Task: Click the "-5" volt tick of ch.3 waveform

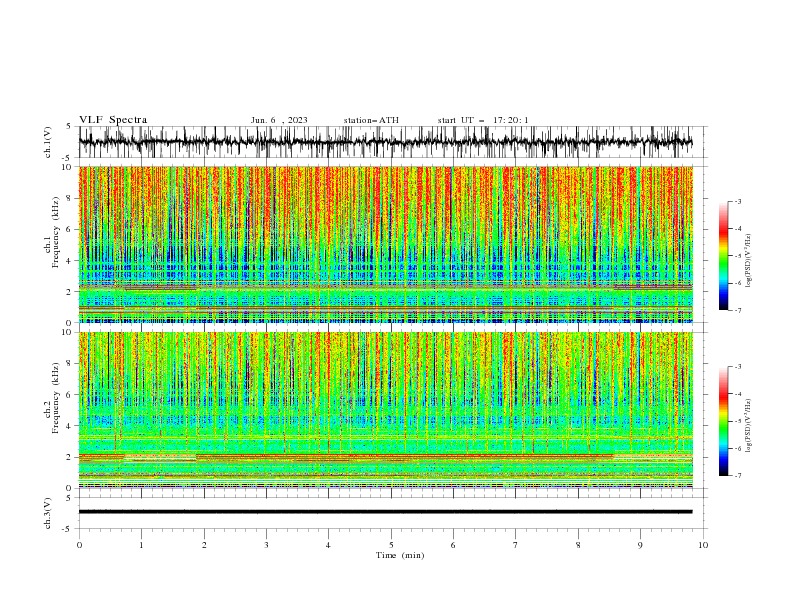Action: 68,529
